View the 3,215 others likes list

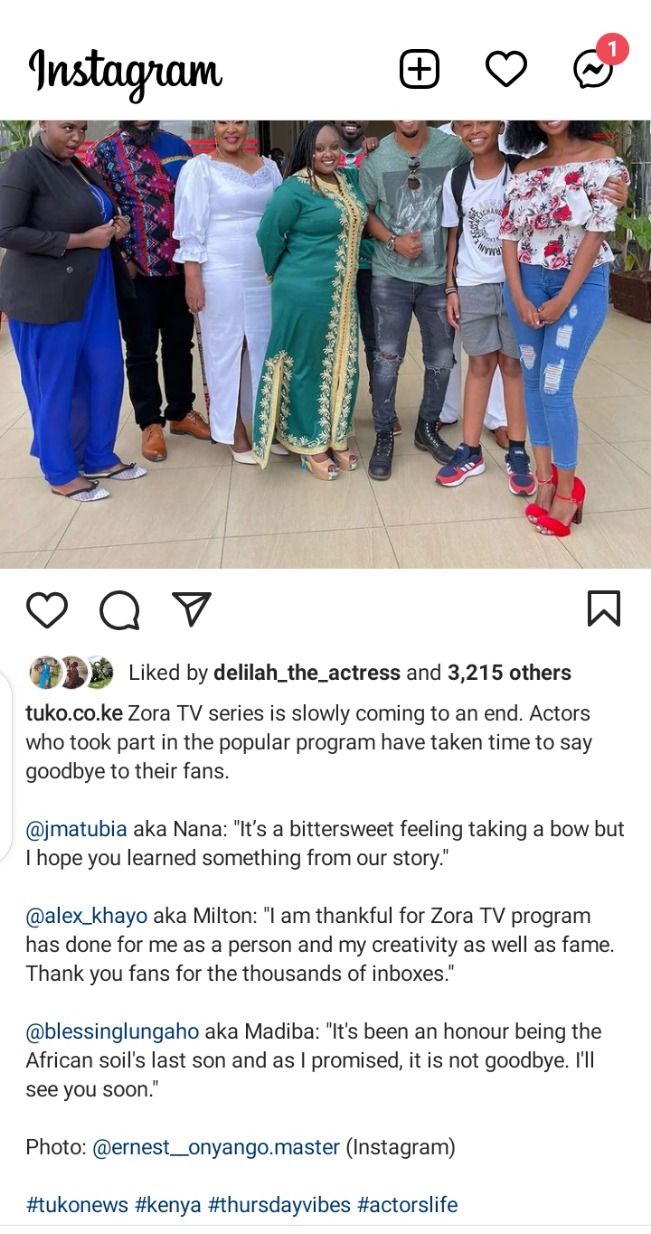coord(509,673)
